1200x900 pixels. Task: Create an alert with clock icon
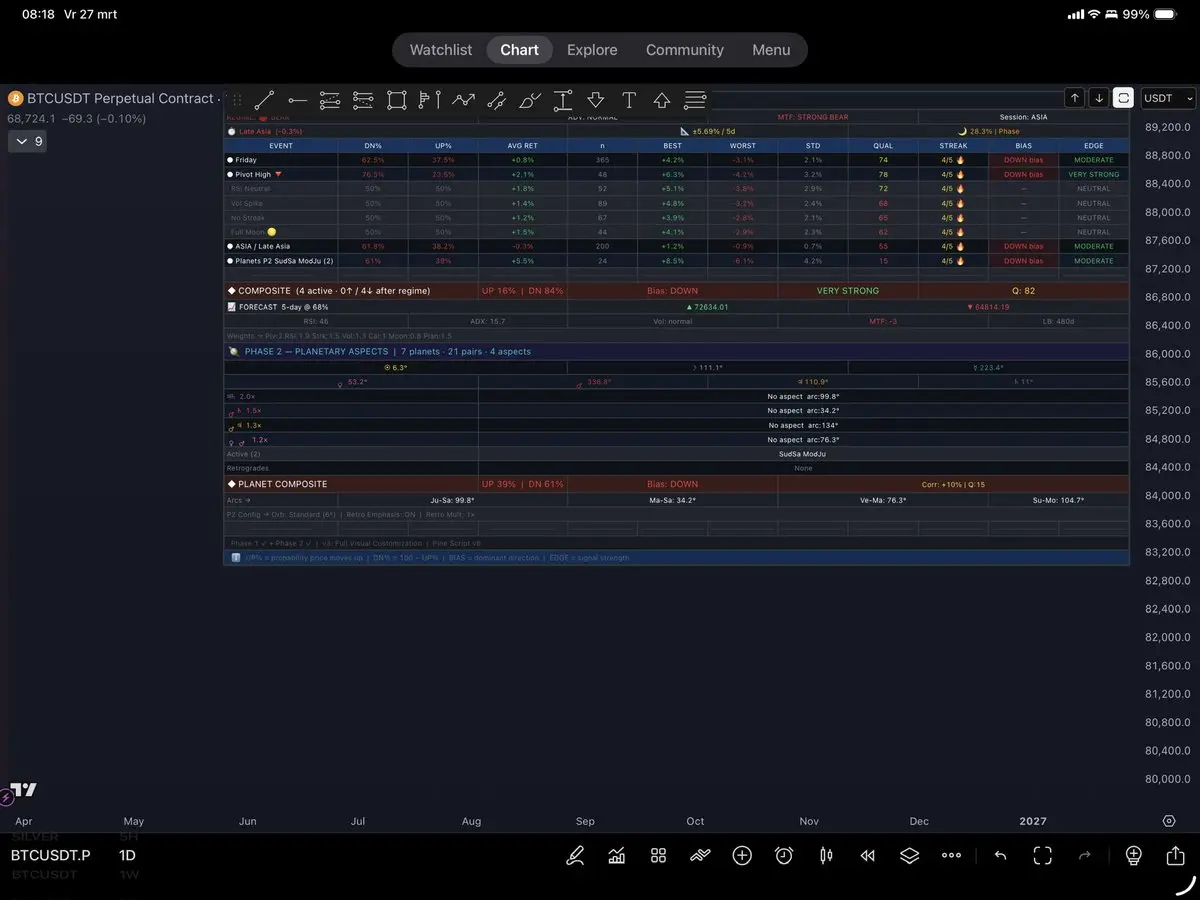[784, 855]
